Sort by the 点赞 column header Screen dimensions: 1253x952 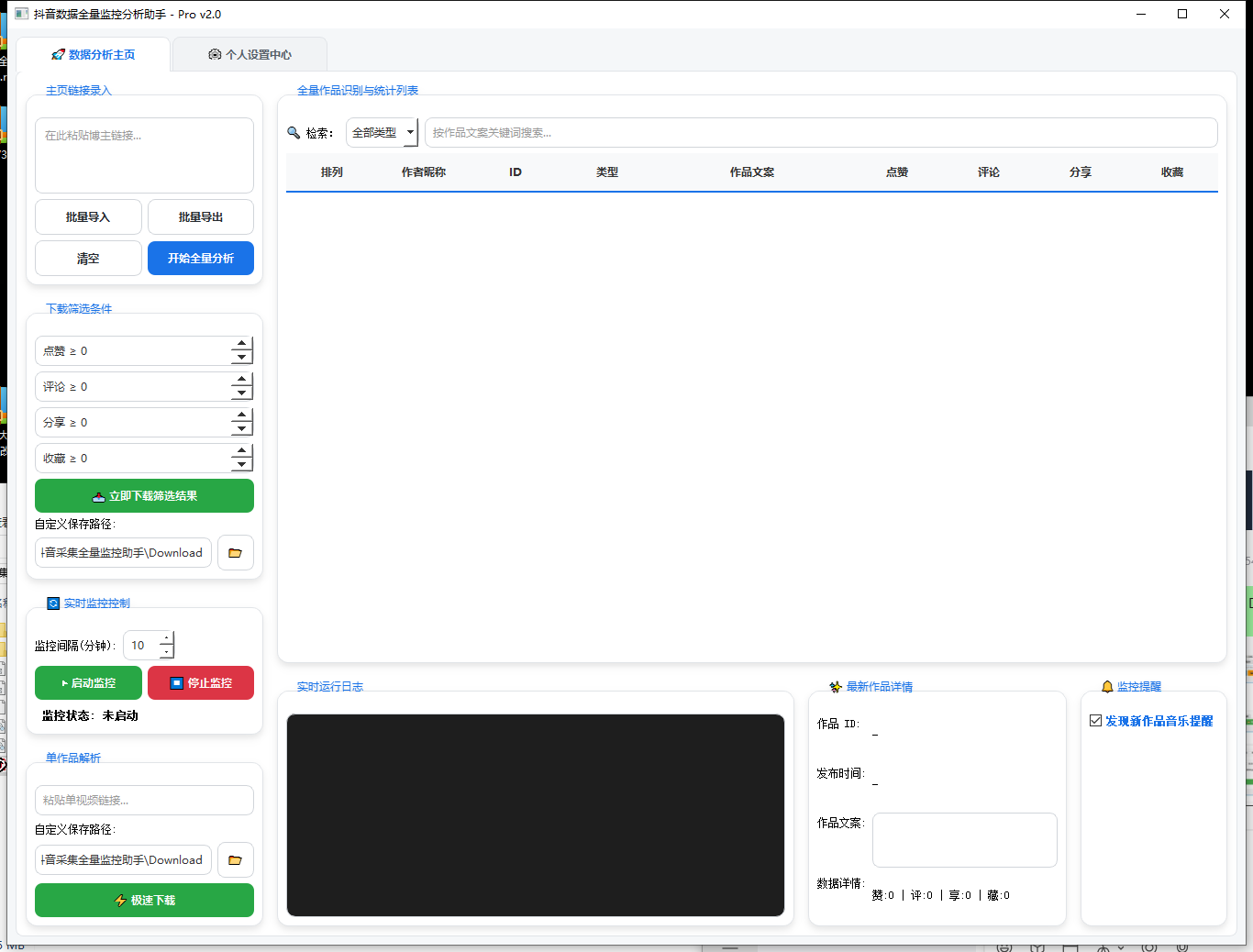[897, 172]
